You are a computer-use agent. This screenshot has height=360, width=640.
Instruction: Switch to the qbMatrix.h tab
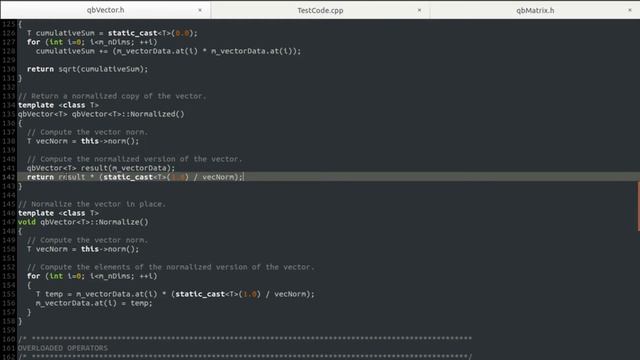pyautogui.click(x=535, y=10)
